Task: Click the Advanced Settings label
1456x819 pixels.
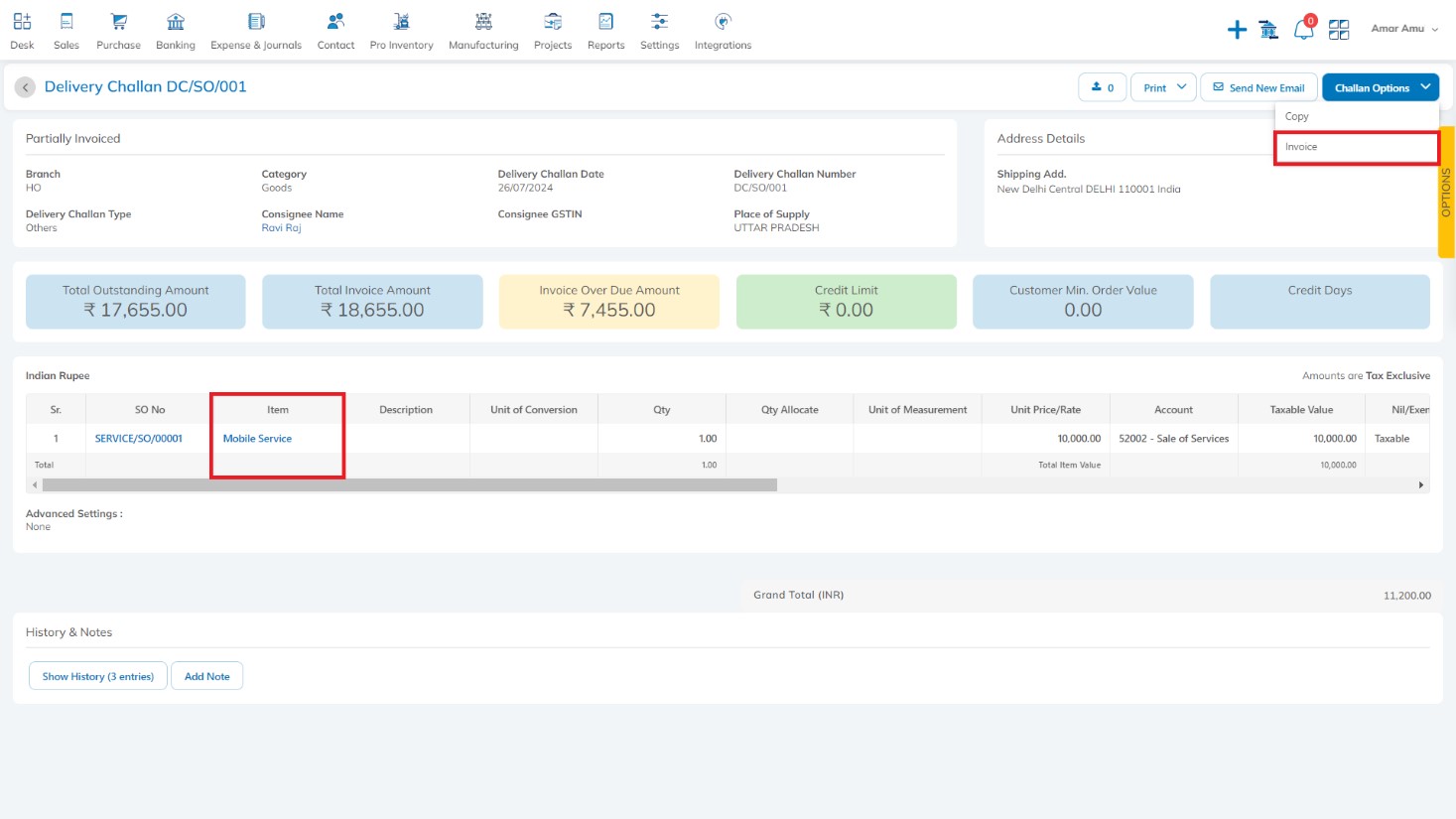Action: tap(74, 514)
